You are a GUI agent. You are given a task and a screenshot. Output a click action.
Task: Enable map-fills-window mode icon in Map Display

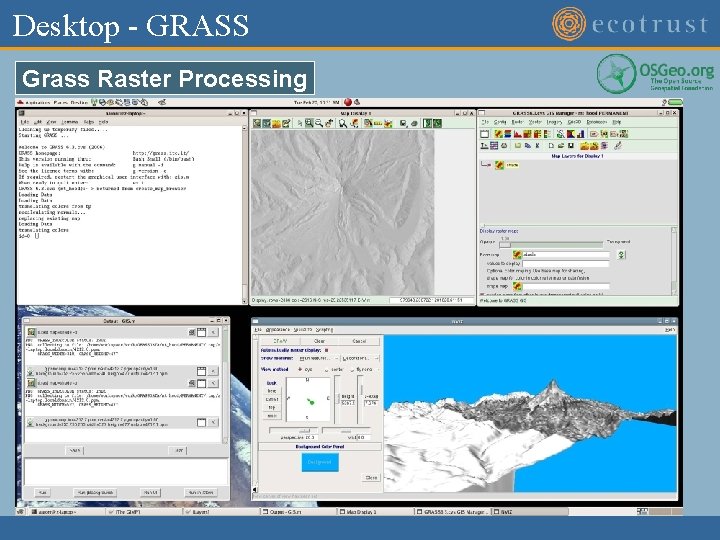(437, 123)
